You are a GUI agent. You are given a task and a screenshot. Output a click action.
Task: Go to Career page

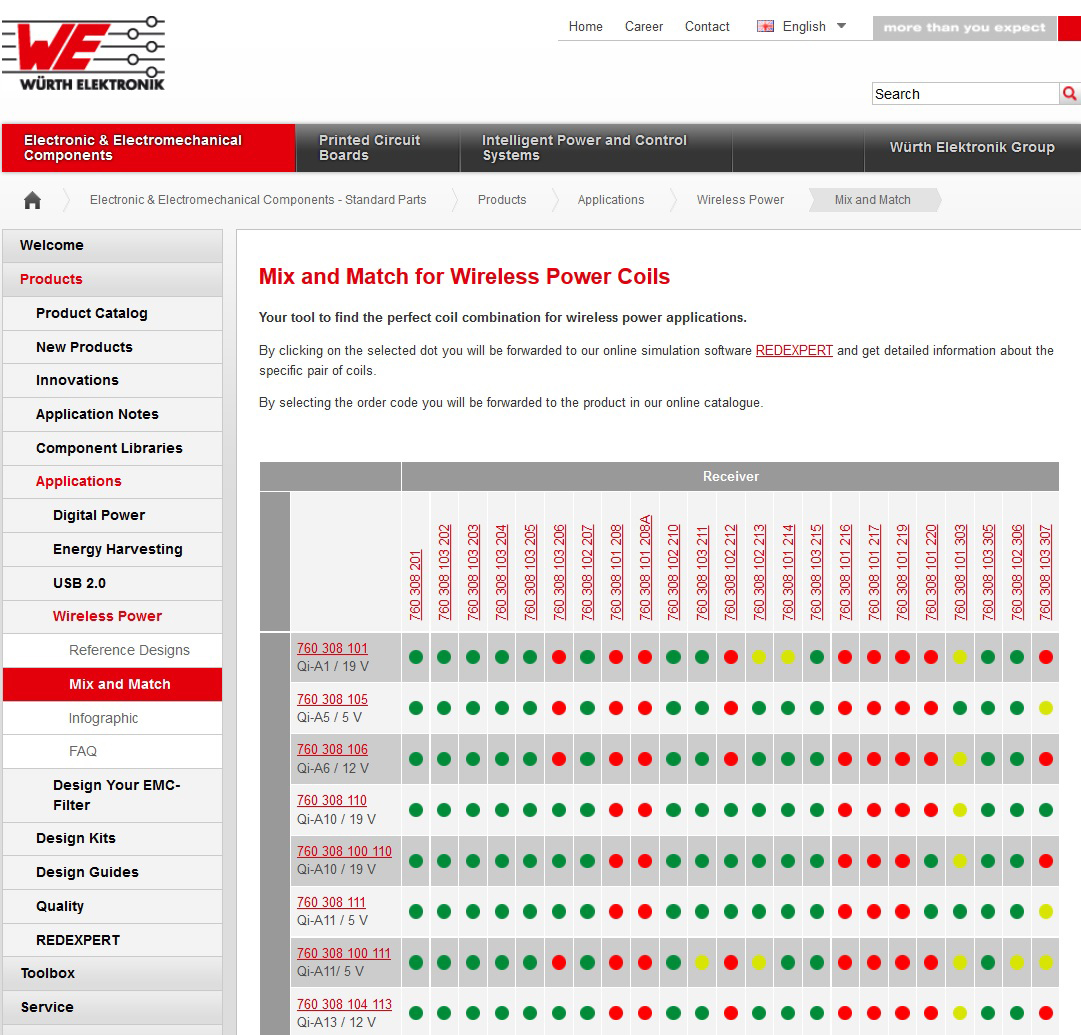pos(644,27)
